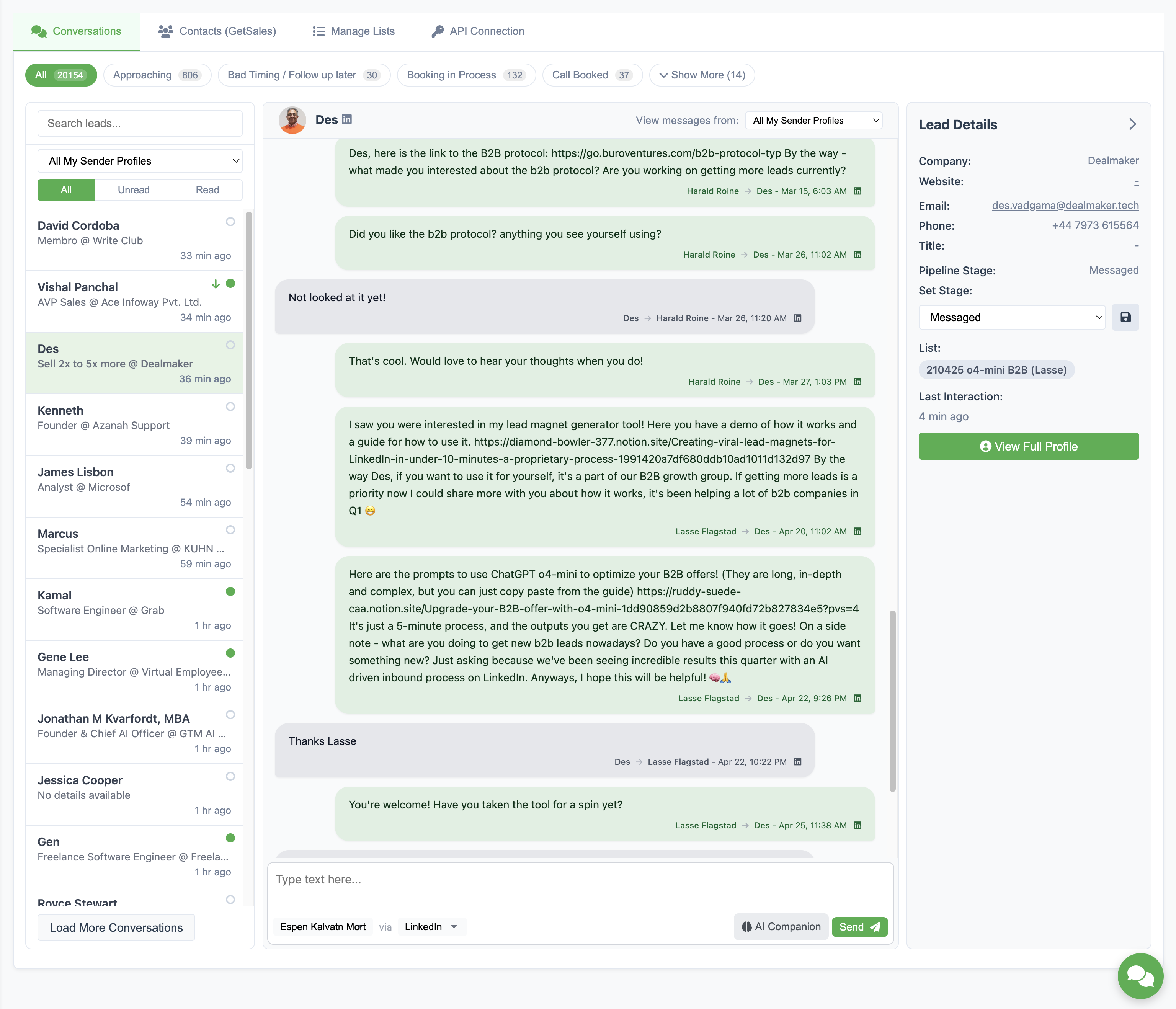This screenshot has width=1176, height=1009.
Task: Open Kenneth Founder @ Azanah Support conversation
Action: click(x=134, y=425)
